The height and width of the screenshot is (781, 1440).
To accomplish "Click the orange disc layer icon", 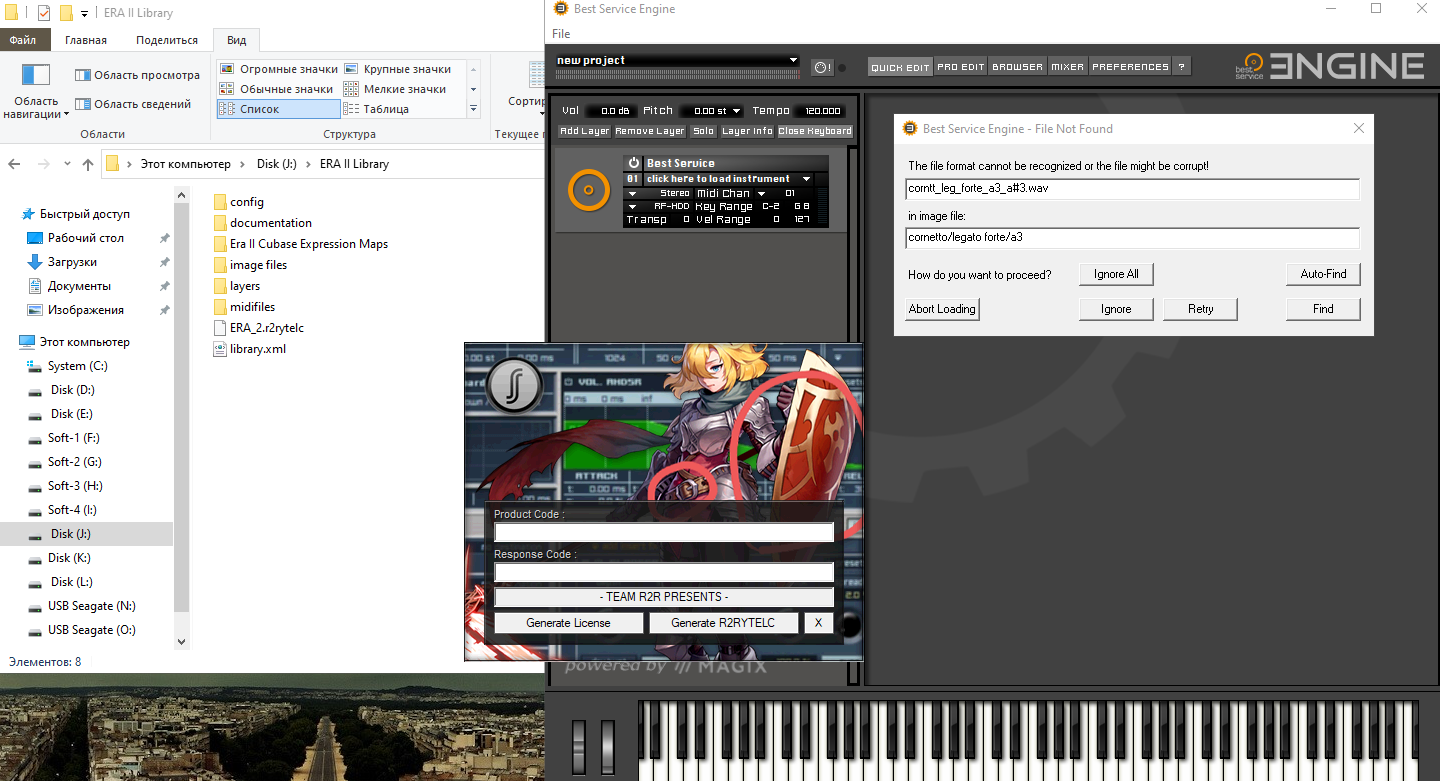I will point(588,190).
